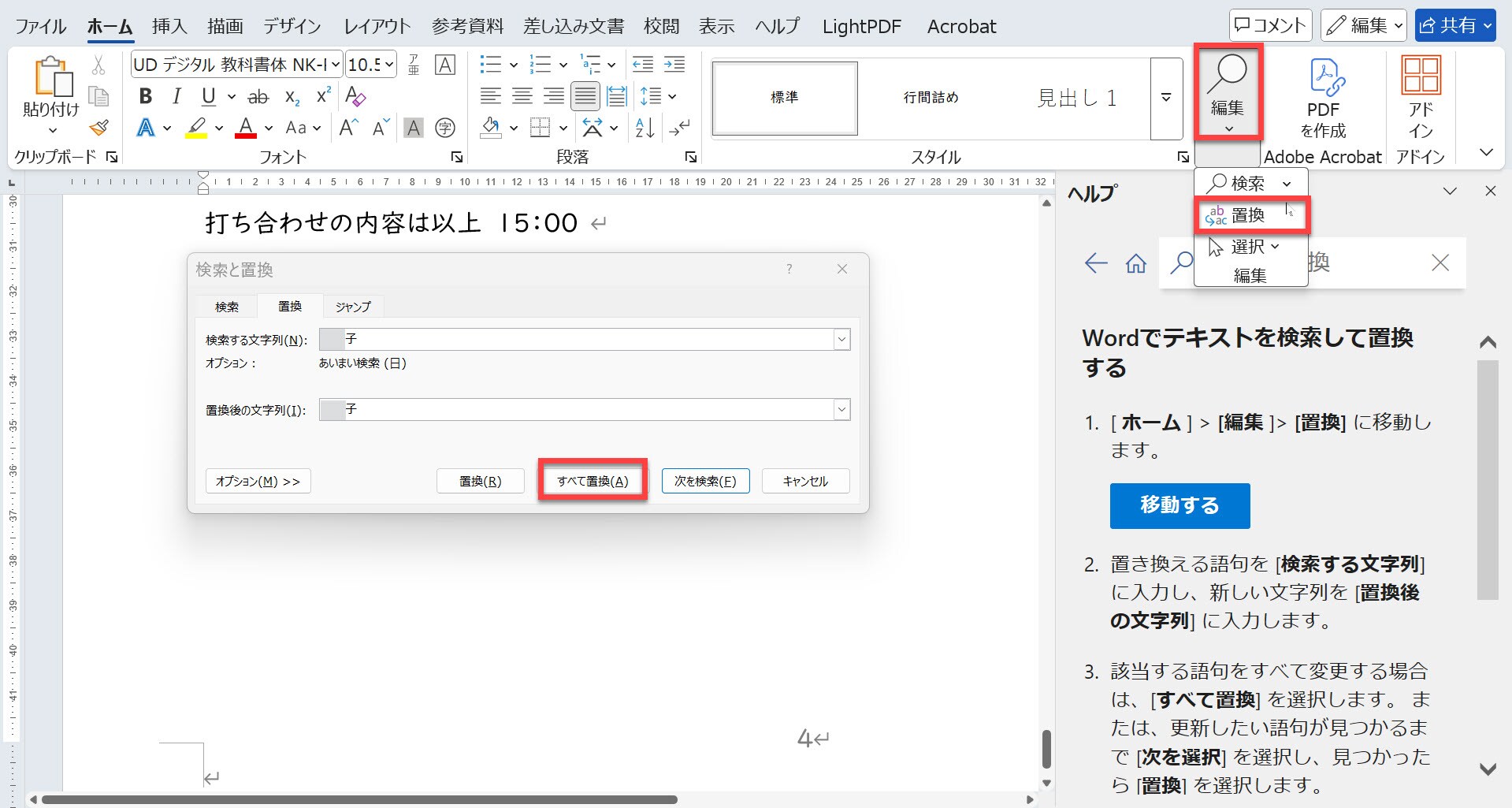Image resolution: width=1512 pixels, height=808 pixels.
Task: Click the blue 移動する button
Action: [1180, 505]
